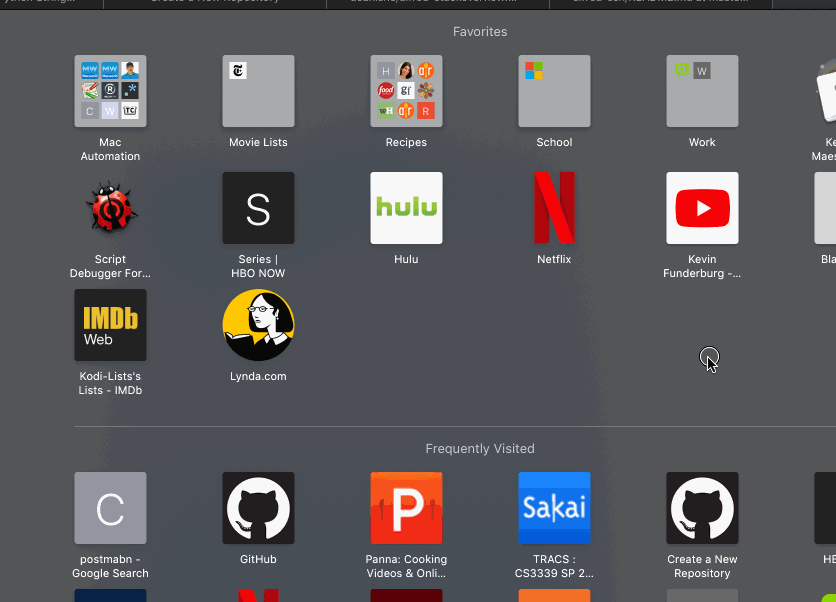Viewport: 836px width, 602px height.
Task: Open the Series HBO NOW favorite
Action: click(258, 208)
